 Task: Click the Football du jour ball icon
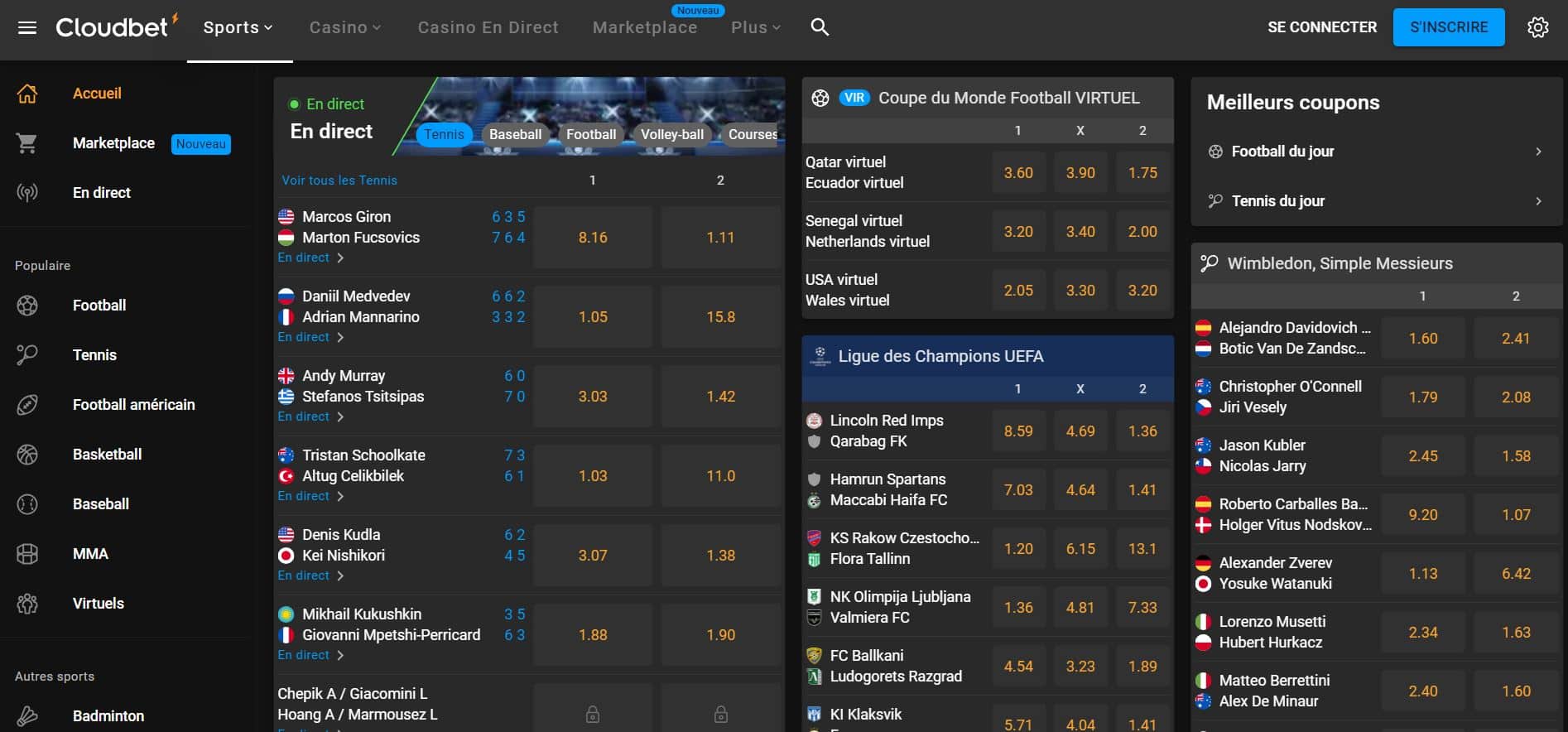click(1215, 152)
